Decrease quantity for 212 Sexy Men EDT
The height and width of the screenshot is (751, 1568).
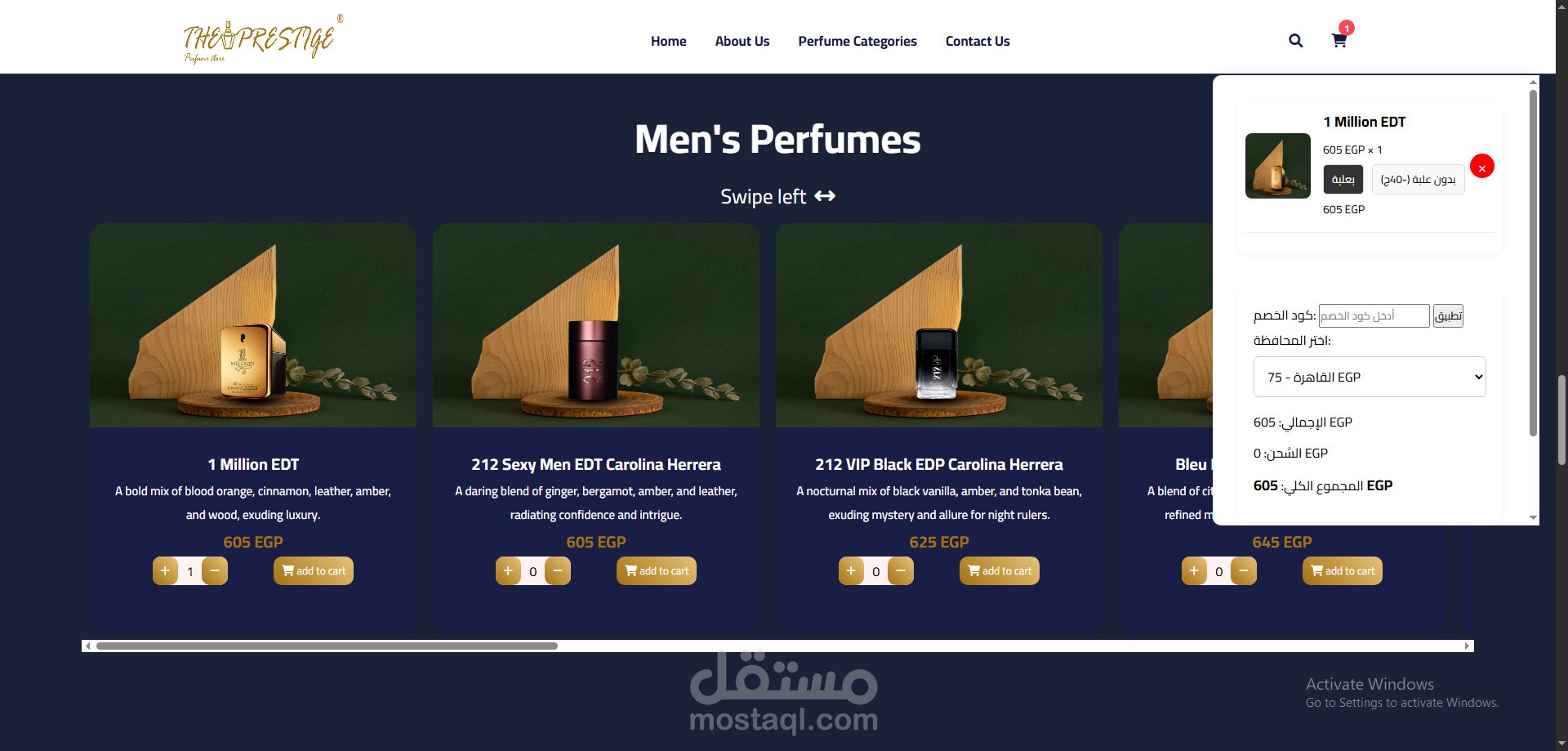(558, 570)
